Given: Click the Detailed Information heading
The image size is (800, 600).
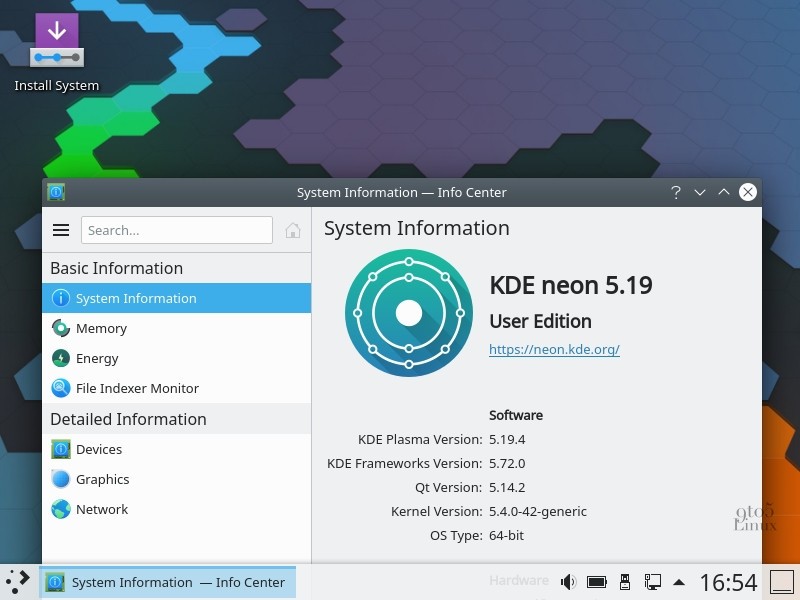Looking at the screenshot, I should [128, 419].
